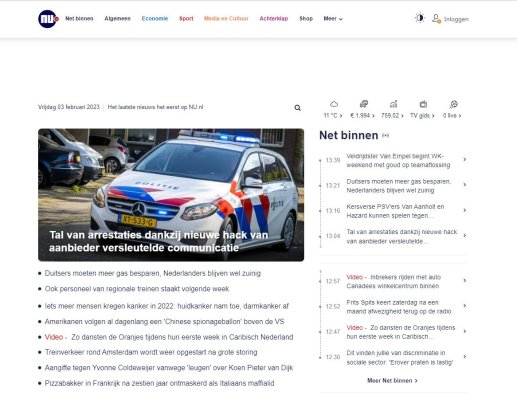The height and width of the screenshot is (395, 517).
Task: Open bullet-list video Zo dansten de Oranjes in Caribisch Nederland
Action: [x=169, y=337]
